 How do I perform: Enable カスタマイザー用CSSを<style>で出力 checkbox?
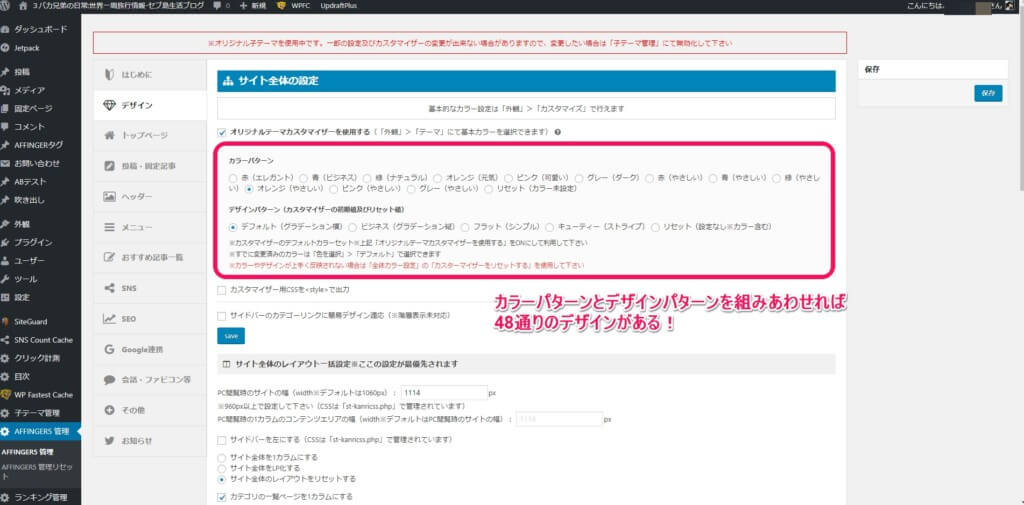(222, 289)
